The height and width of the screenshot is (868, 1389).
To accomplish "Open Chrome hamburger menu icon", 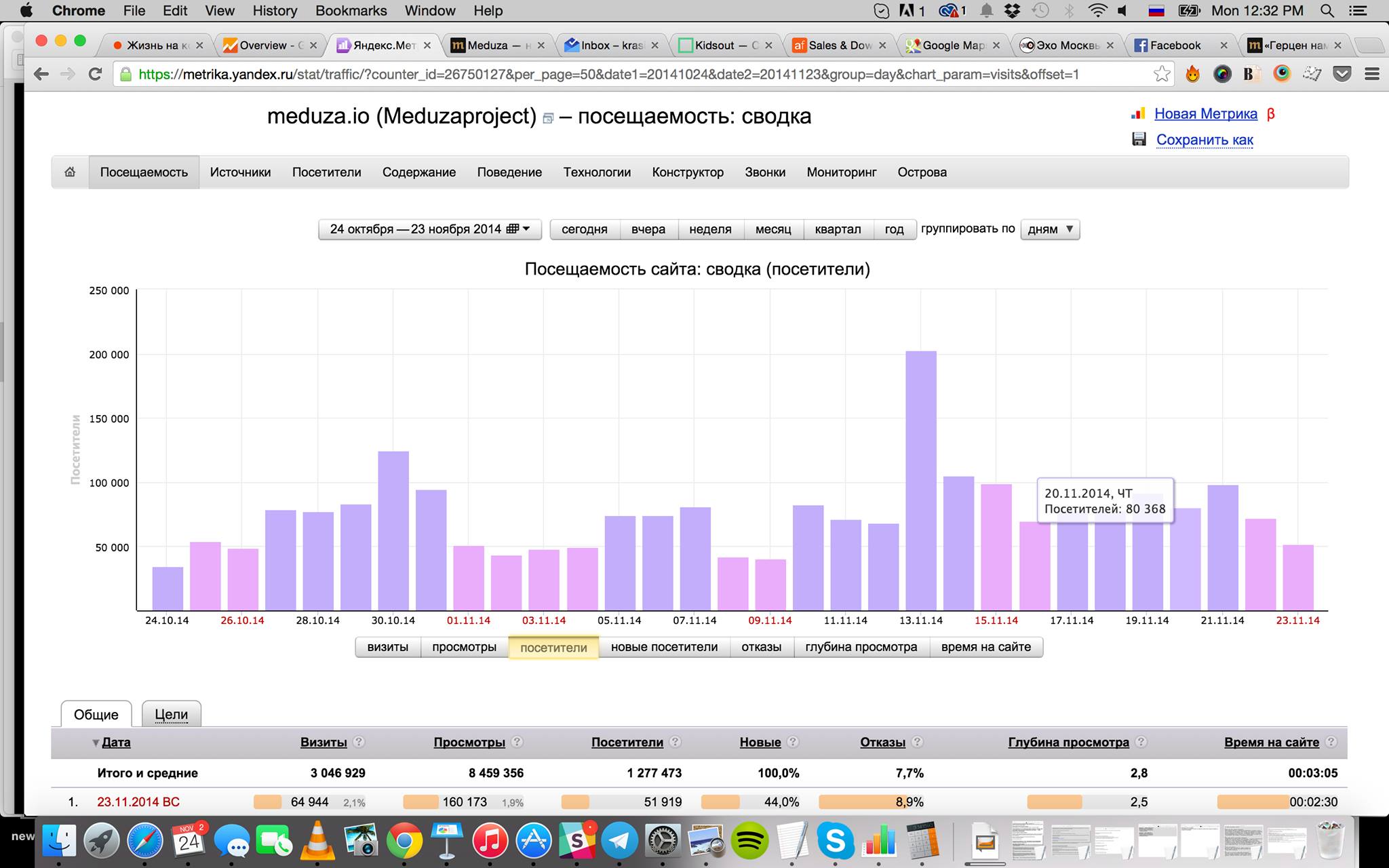I will coord(1371,74).
